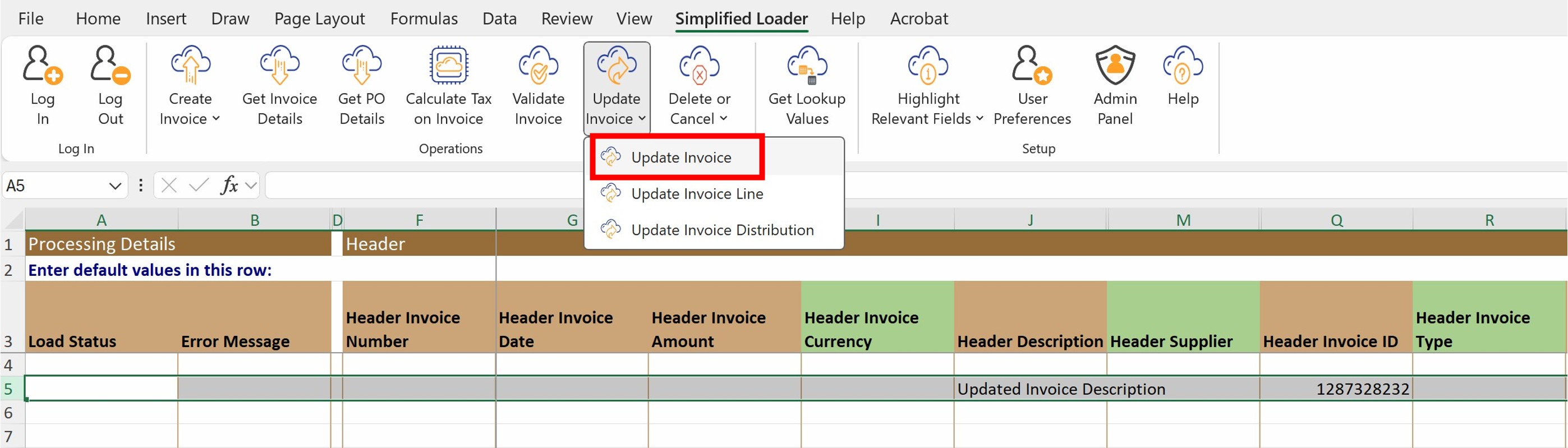Viewport: 1568px width, 448px height.
Task: Click the Get Lookup Values icon
Action: tap(807, 64)
